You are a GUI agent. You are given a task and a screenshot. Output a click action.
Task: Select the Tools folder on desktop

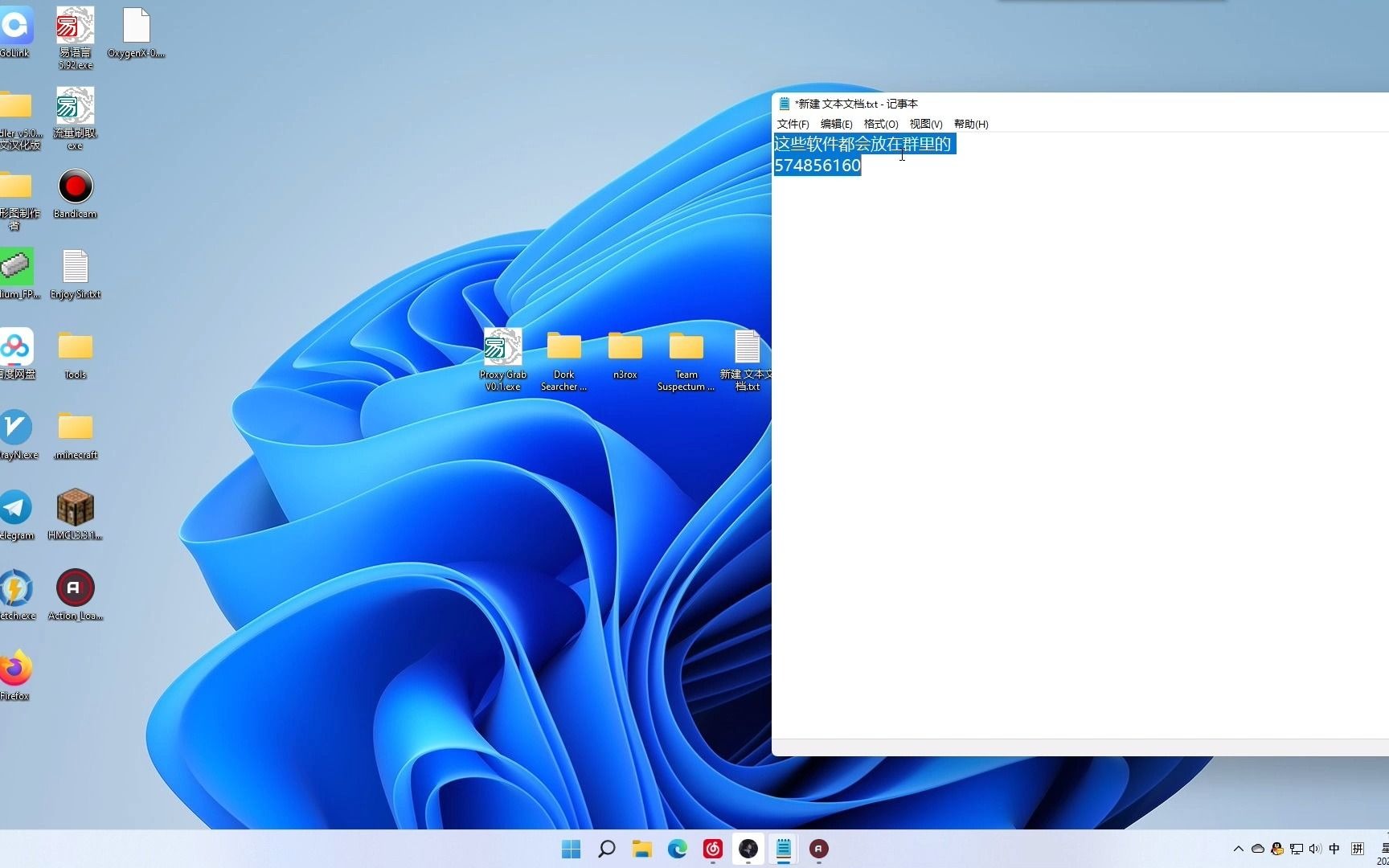point(75,354)
